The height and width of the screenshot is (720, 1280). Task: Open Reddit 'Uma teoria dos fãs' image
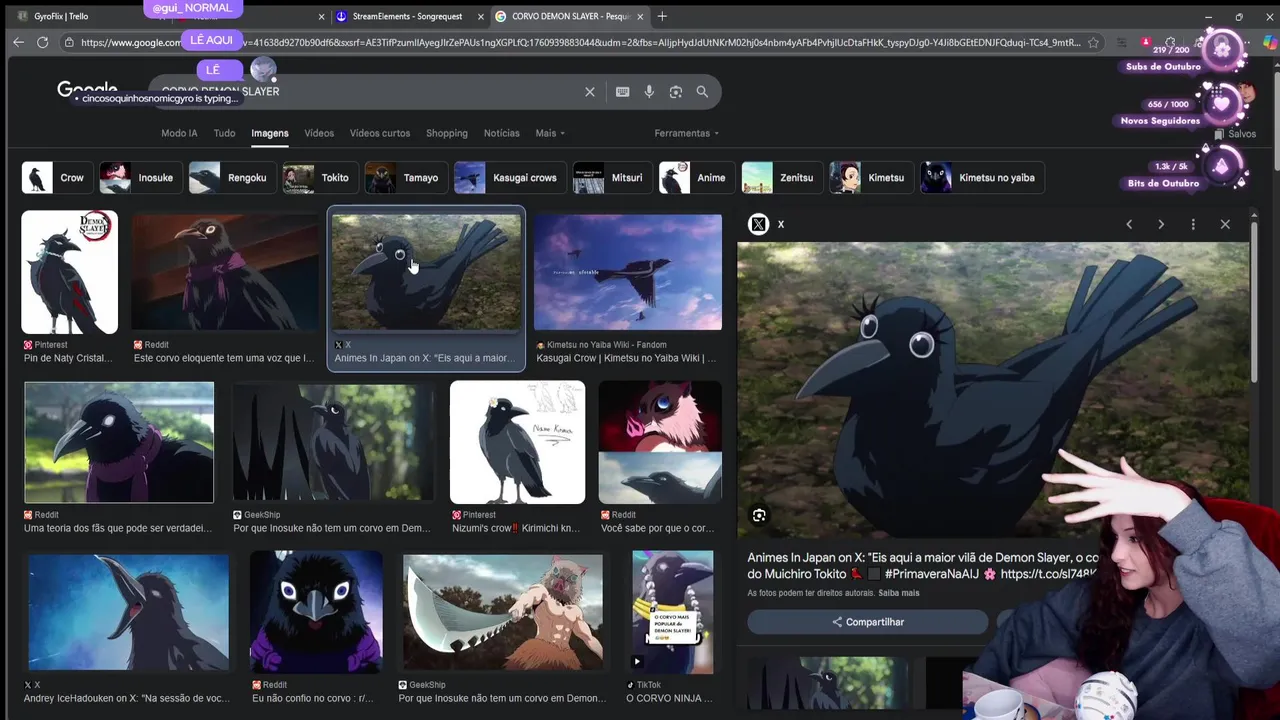[x=119, y=442]
